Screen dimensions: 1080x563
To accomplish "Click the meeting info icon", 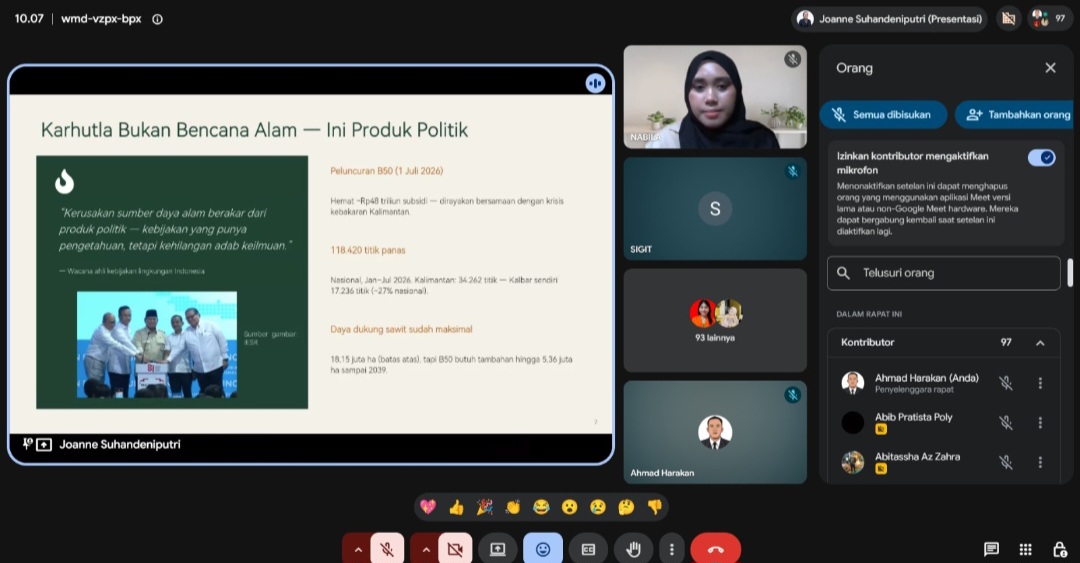I will click(157, 19).
